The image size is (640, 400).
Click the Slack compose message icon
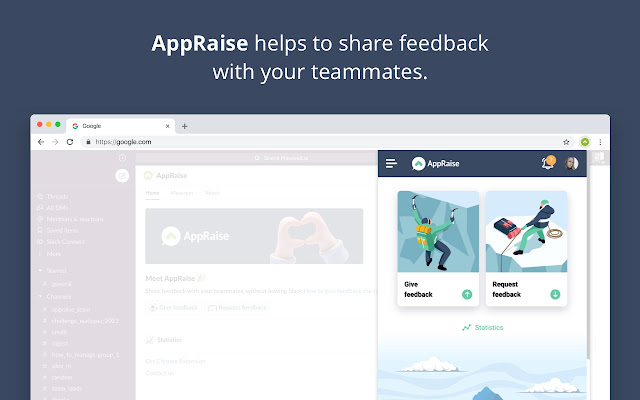click(122, 176)
